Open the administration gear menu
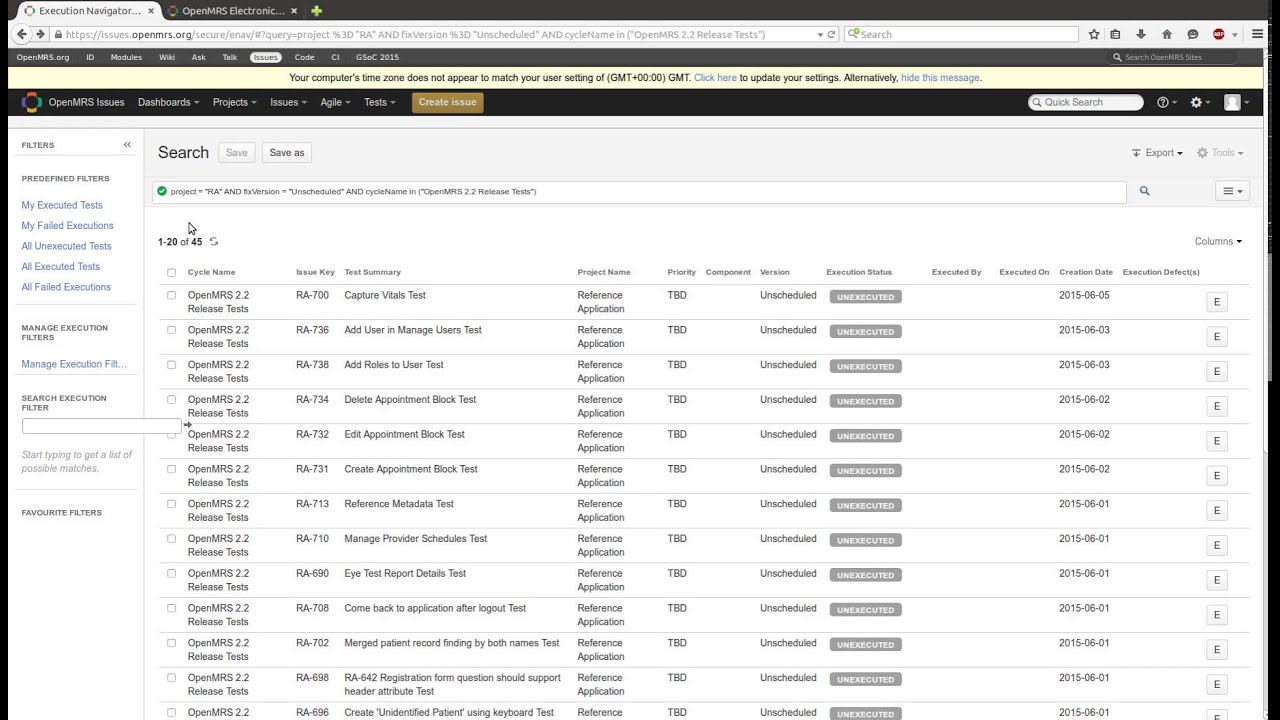1280x720 pixels. [x=1200, y=102]
